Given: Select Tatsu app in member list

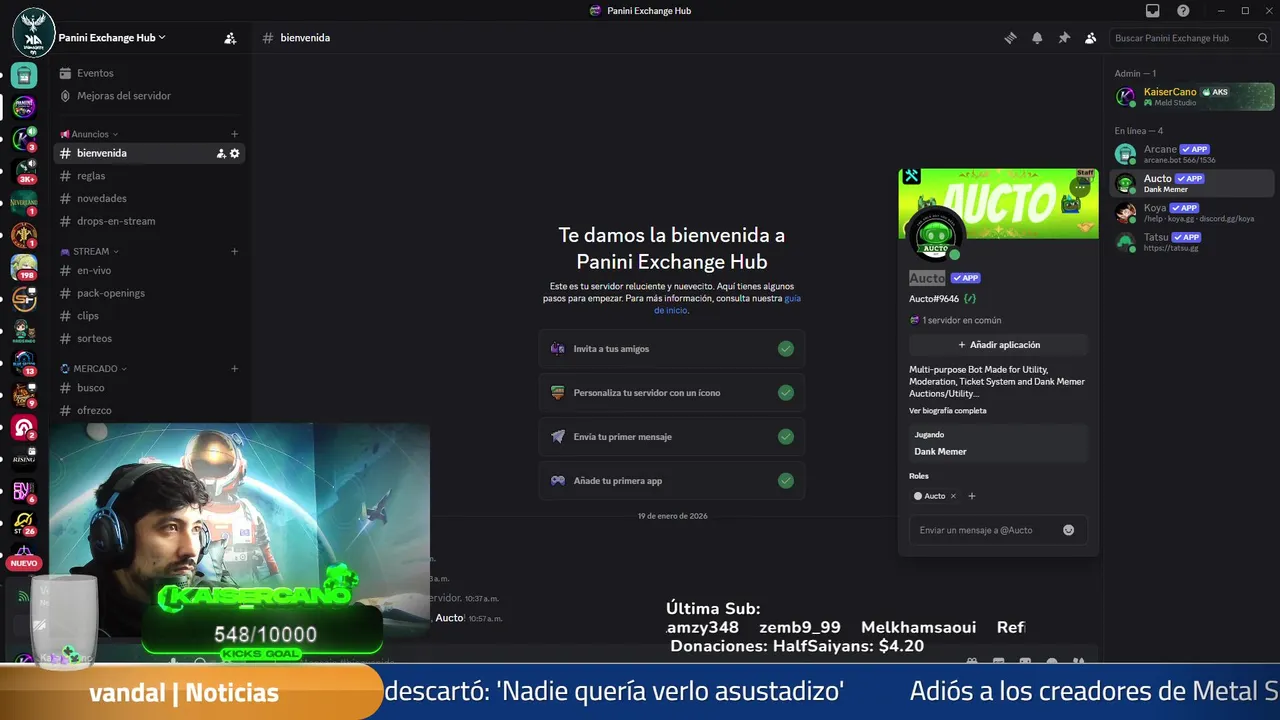Looking at the screenshot, I should click(1192, 242).
